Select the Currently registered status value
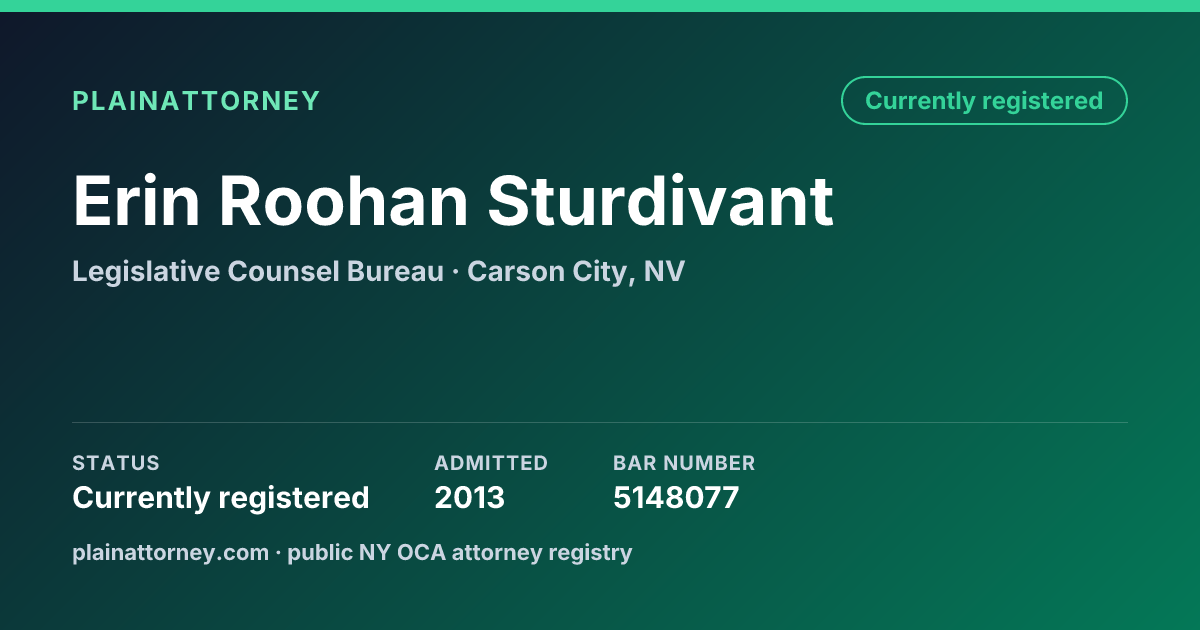Screen dimensions: 1200x630 click(221, 497)
